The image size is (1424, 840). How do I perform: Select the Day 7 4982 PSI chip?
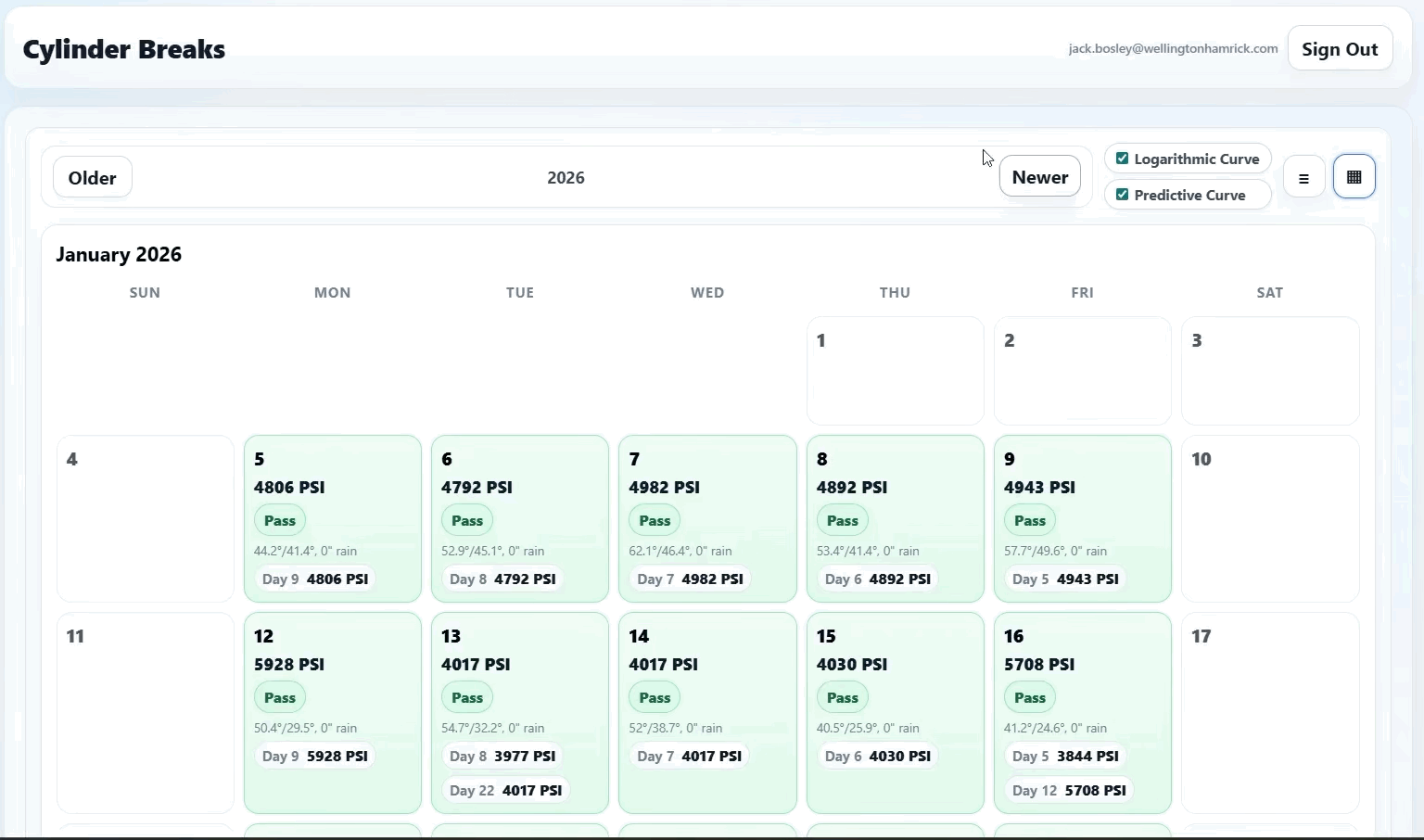(690, 579)
